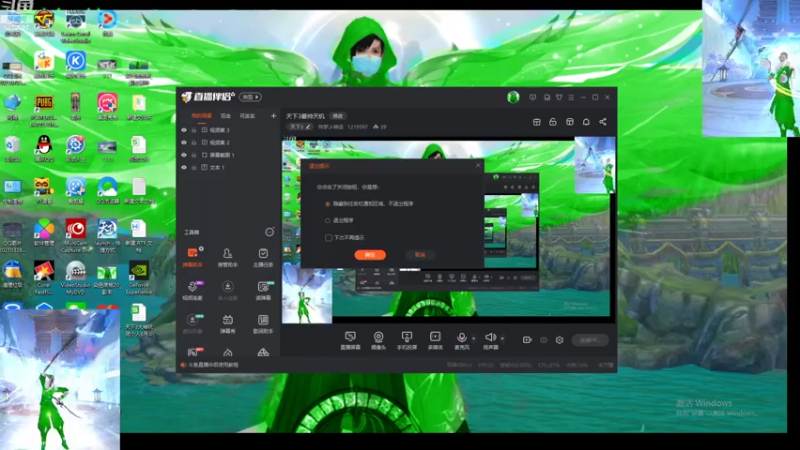Open the 视频连麦 tool icon
The image size is (800, 450).
point(192,290)
